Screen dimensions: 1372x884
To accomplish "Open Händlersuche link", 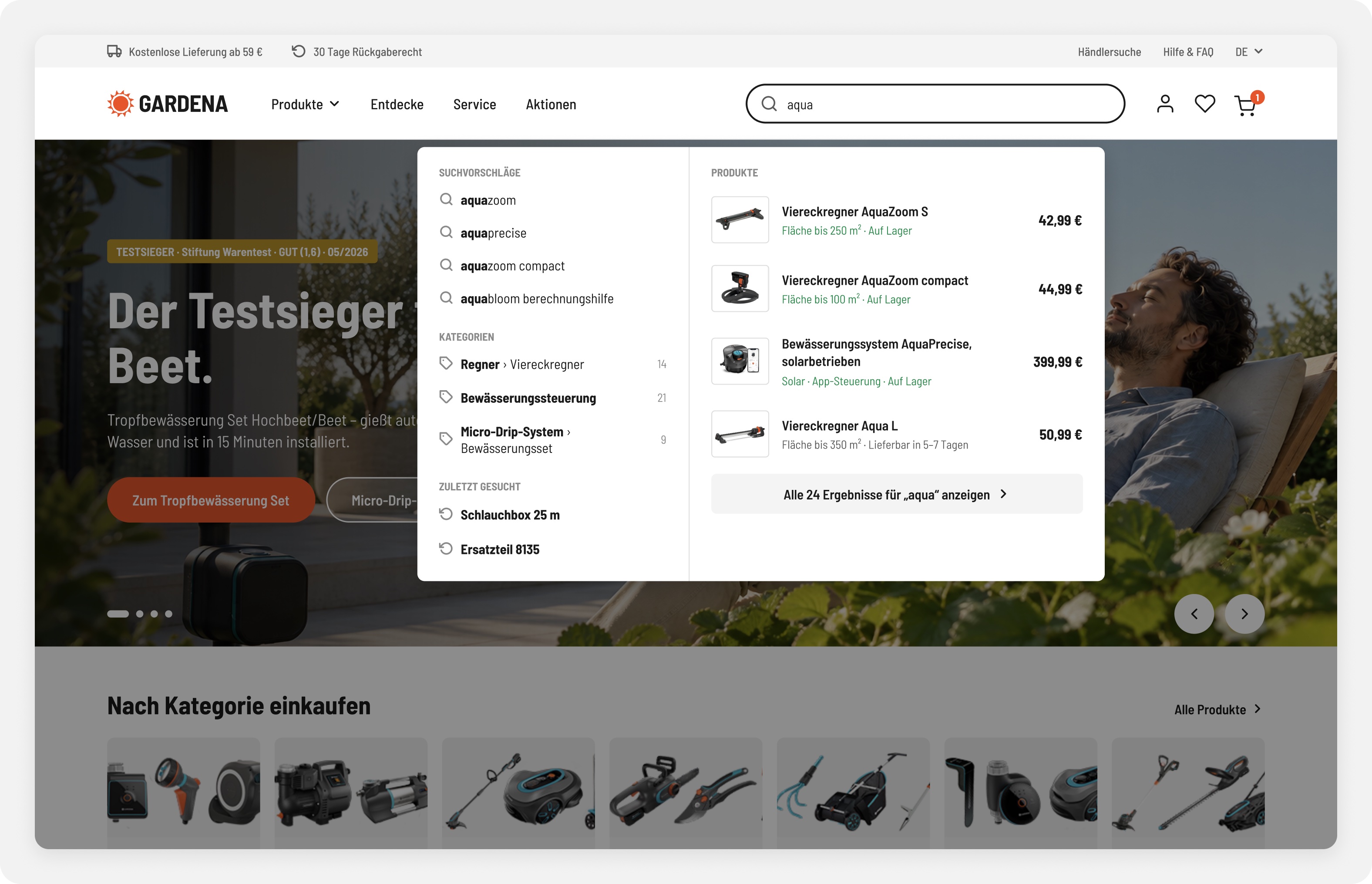I will click(x=1109, y=52).
